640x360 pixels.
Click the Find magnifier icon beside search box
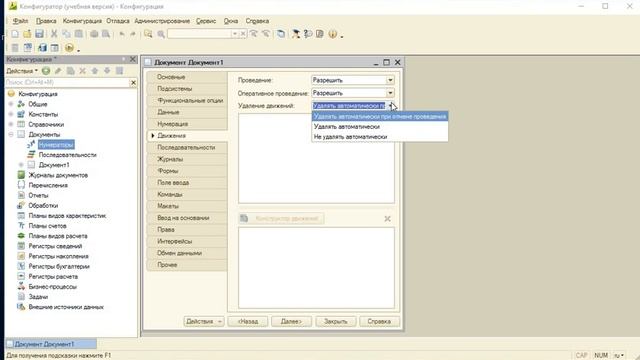[161, 34]
